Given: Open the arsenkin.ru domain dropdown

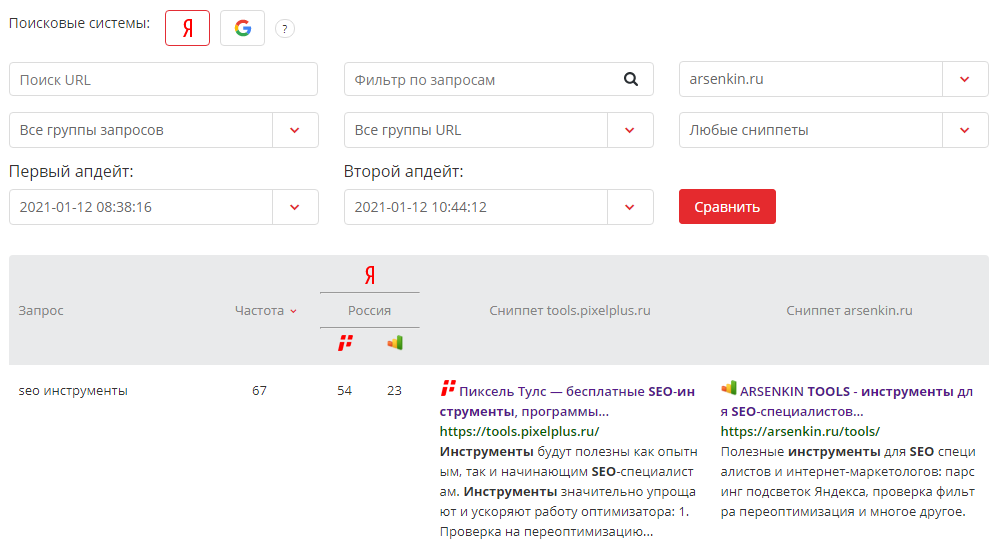Looking at the screenshot, I should (834, 79).
